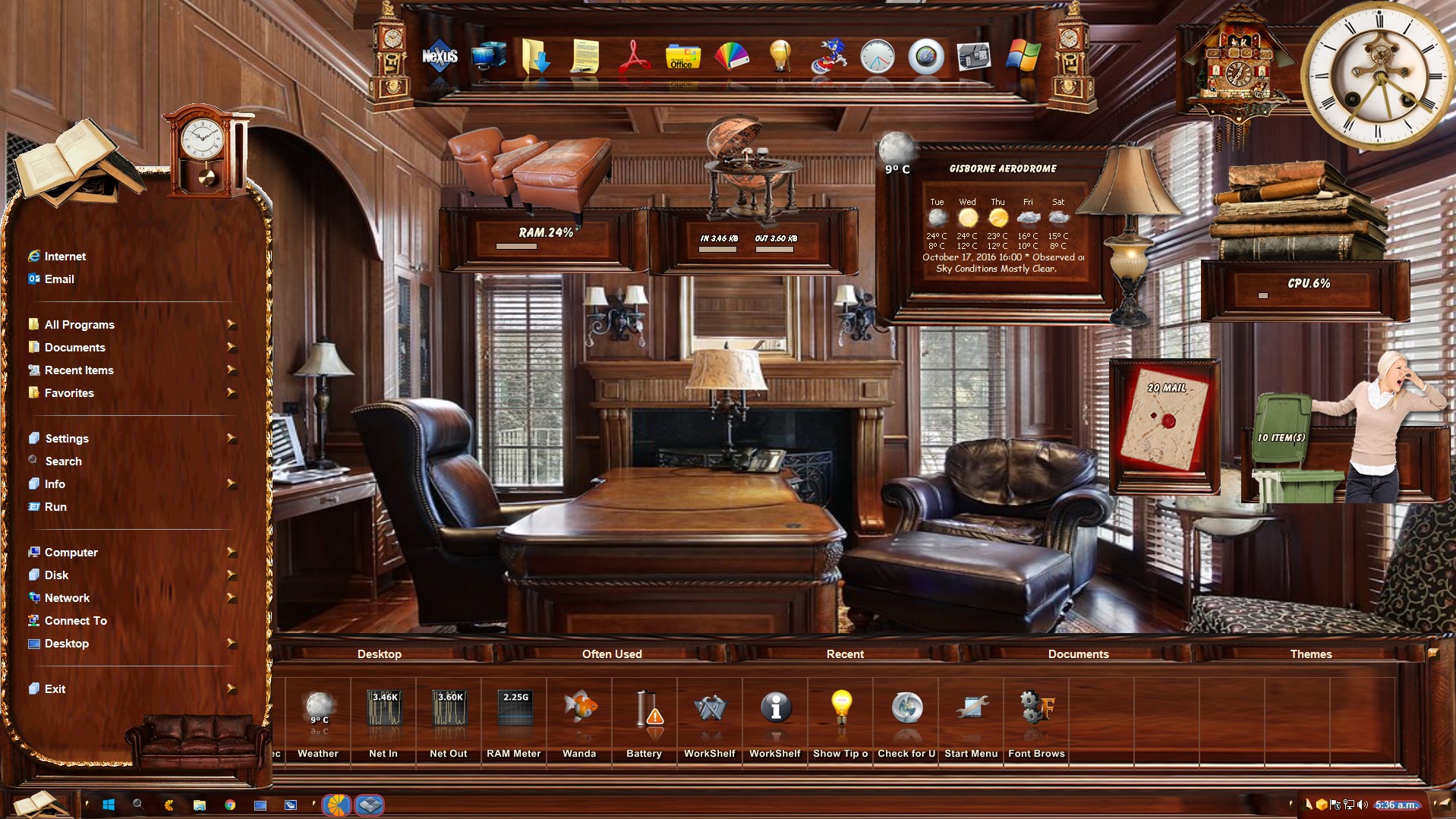The width and height of the screenshot is (1456, 819).
Task: Click the color swatch fan dock icon
Action: [732, 56]
